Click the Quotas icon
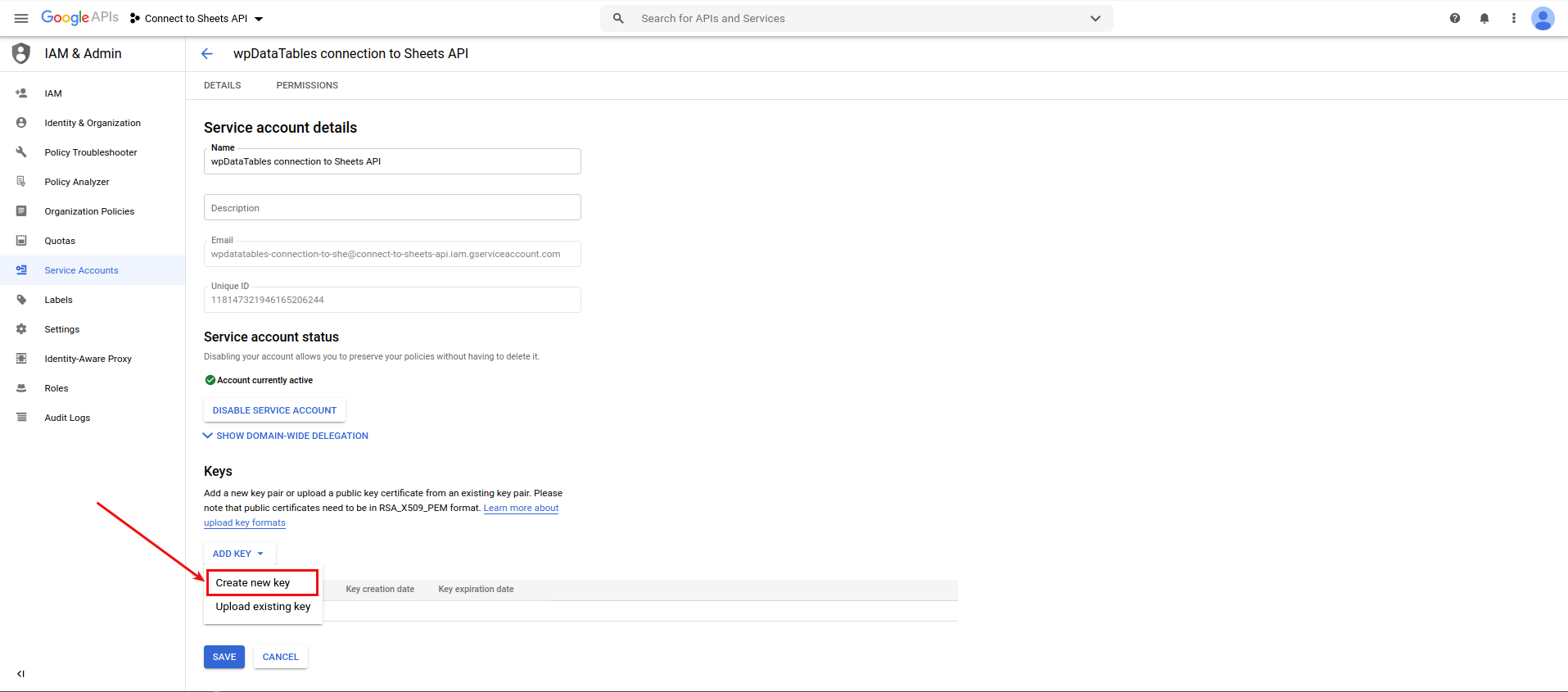 click(21, 241)
